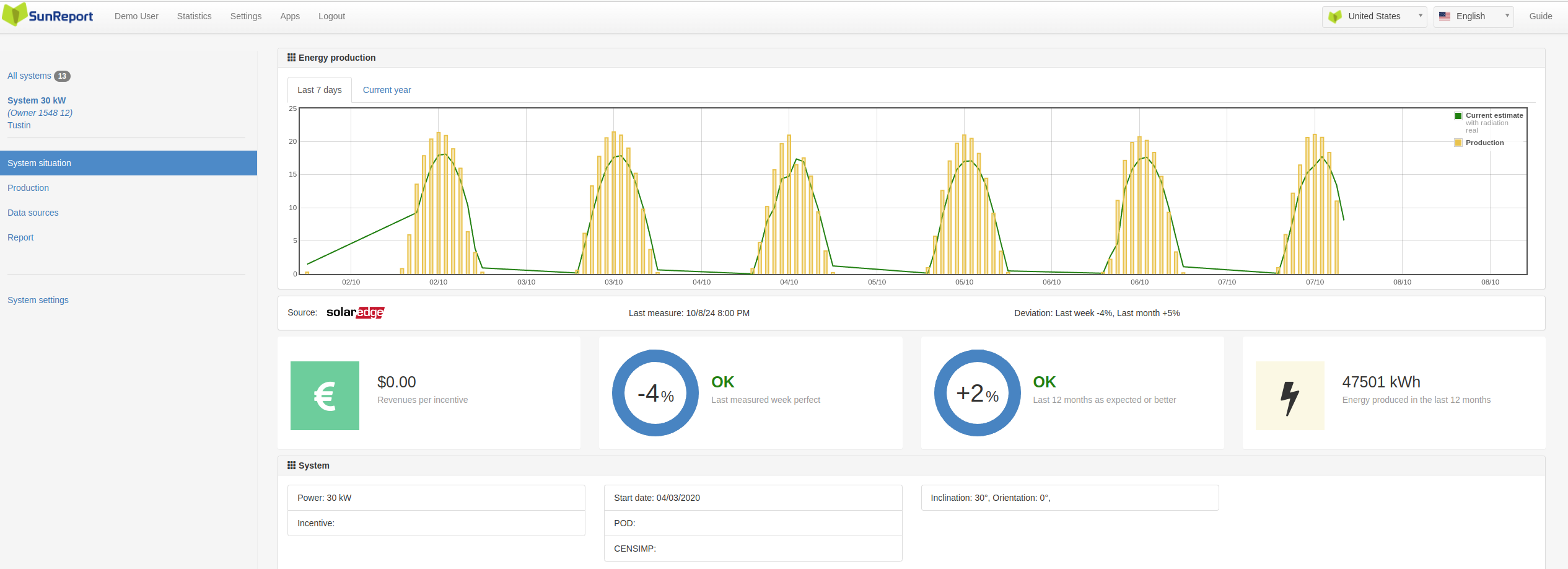The height and width of the screenshot is (569, 1568).
Task: Click the Energy production panel title
Action: (337, 58)
